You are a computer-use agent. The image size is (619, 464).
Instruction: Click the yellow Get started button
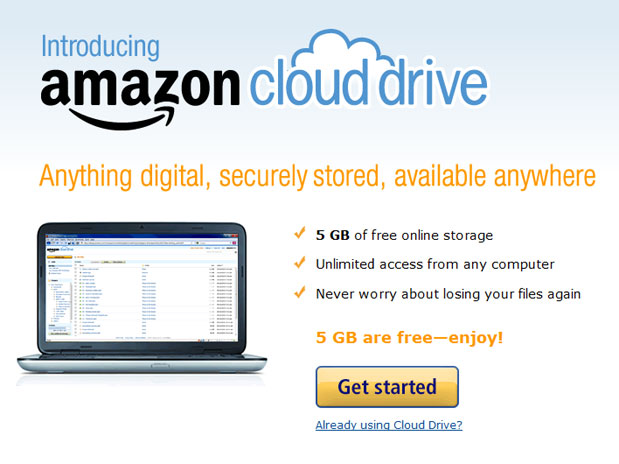point(387,387)
